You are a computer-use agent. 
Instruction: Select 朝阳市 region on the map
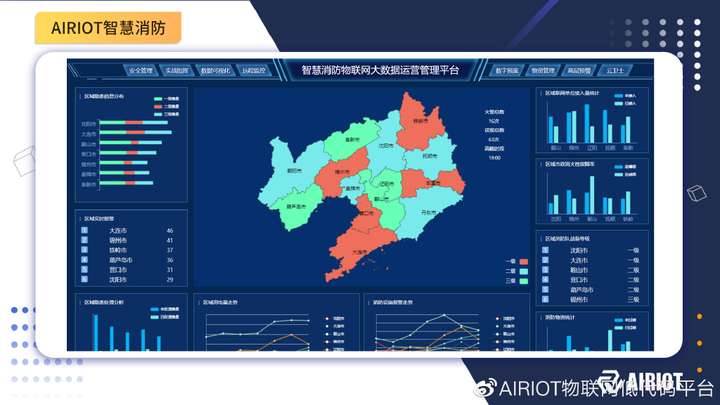294,171
